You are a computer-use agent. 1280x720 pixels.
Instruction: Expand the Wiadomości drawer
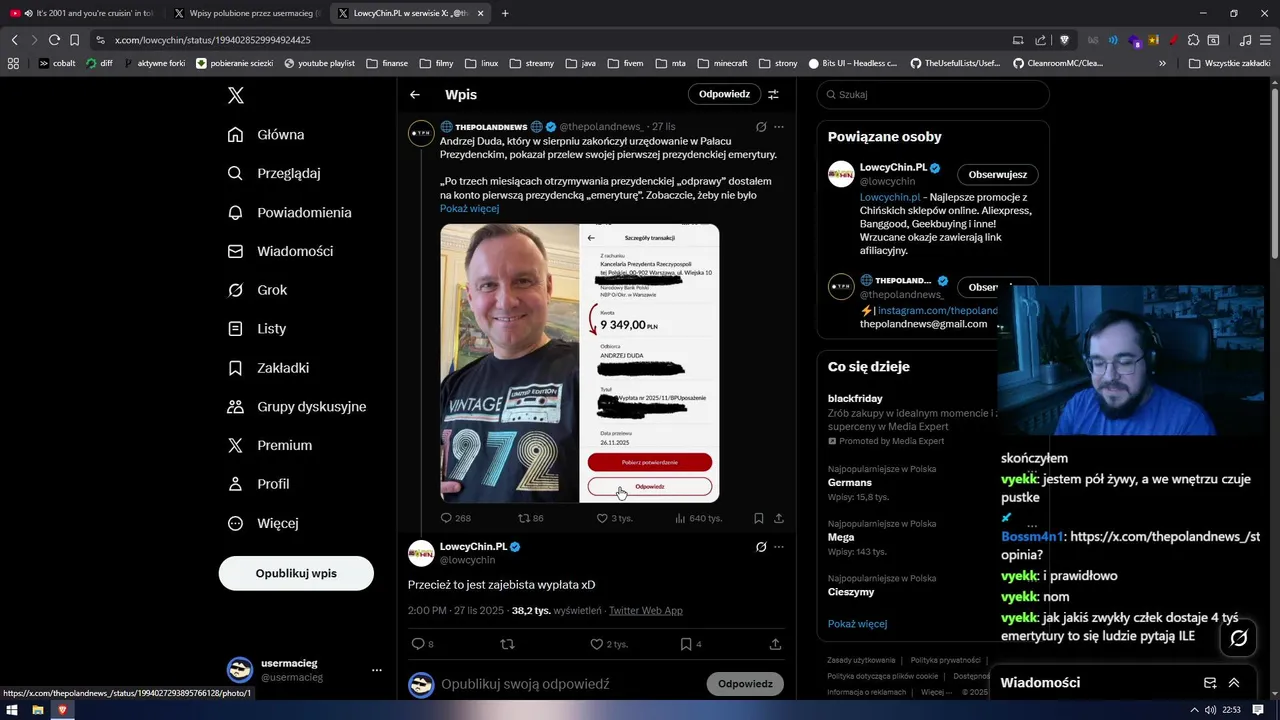(1234, 683)
